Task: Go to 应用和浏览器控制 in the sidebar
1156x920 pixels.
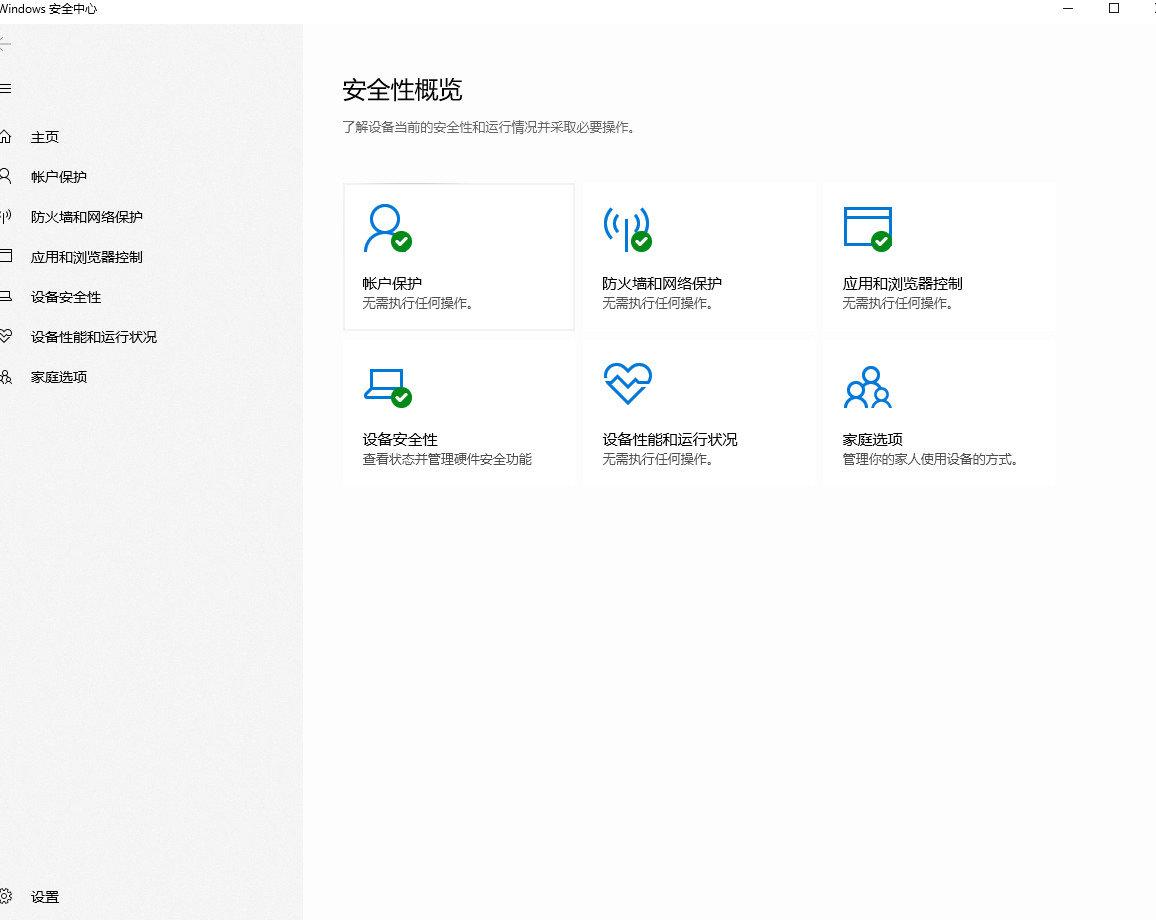Action: (87, 257)
